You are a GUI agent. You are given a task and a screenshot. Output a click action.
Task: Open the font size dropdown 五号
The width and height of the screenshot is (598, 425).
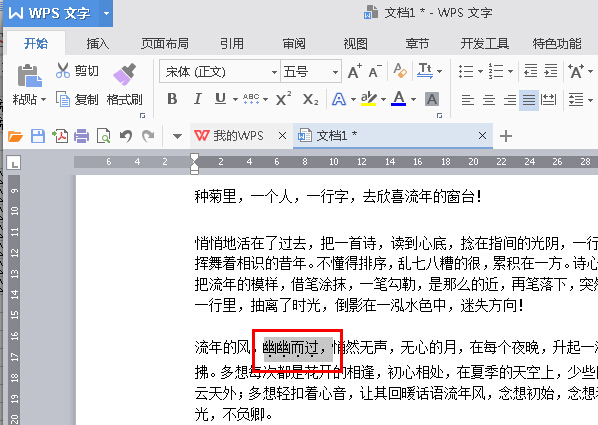311,71
